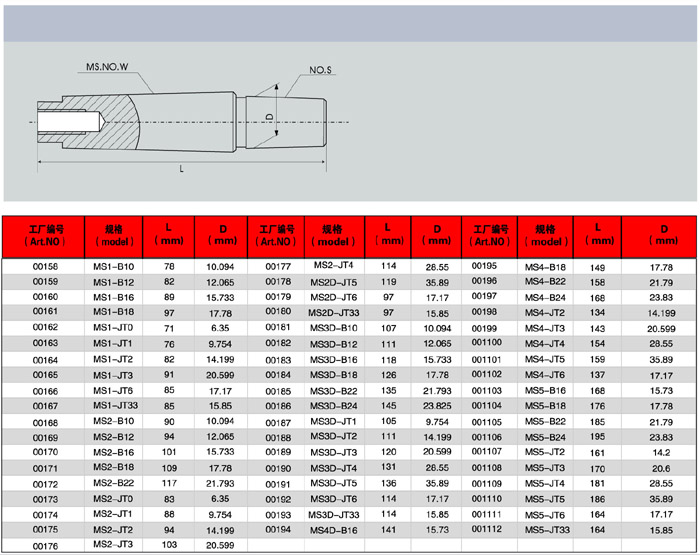Click the NO.S label in the diagram

point(320,71)
